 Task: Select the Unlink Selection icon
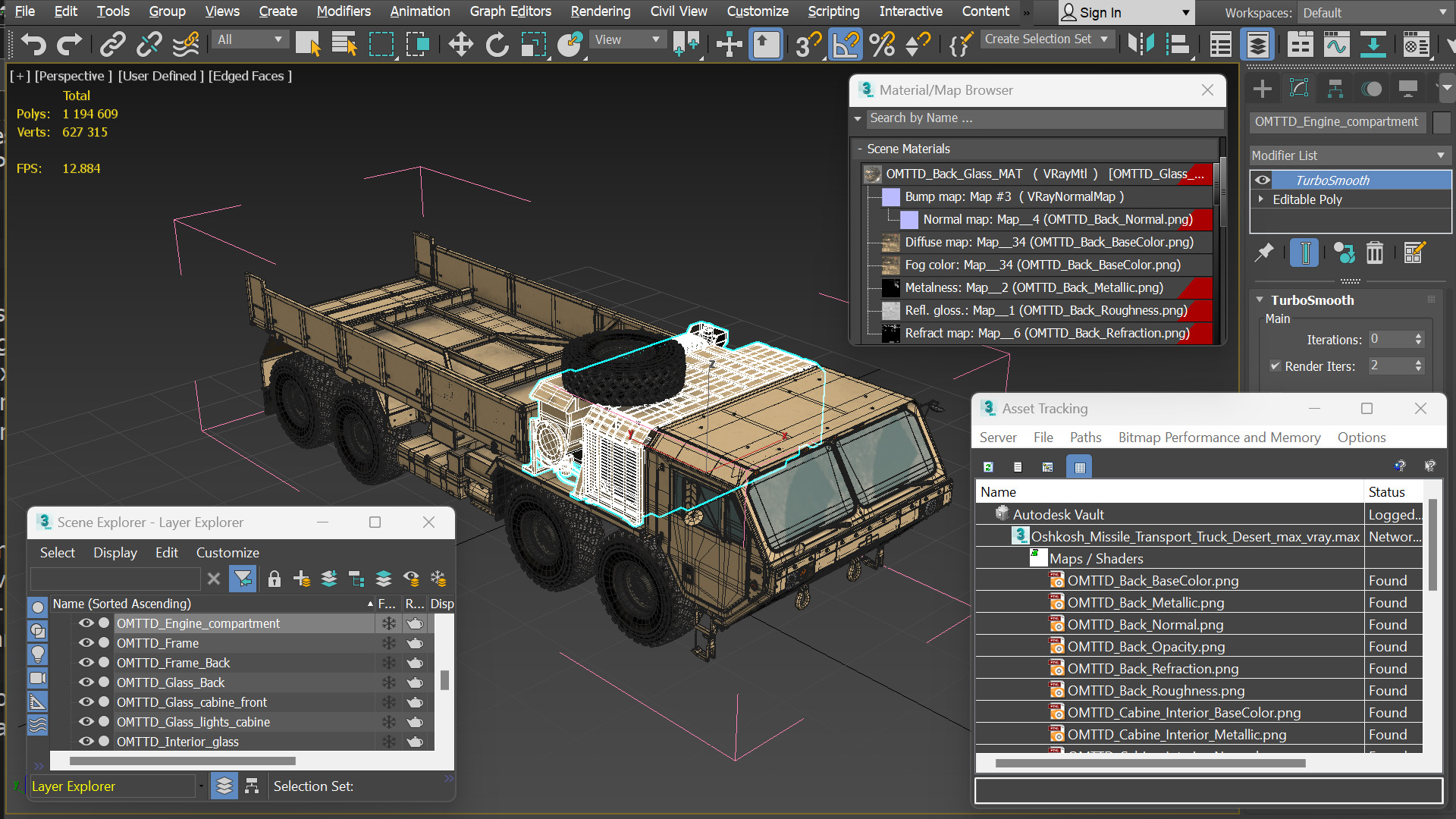pos(149,45)
